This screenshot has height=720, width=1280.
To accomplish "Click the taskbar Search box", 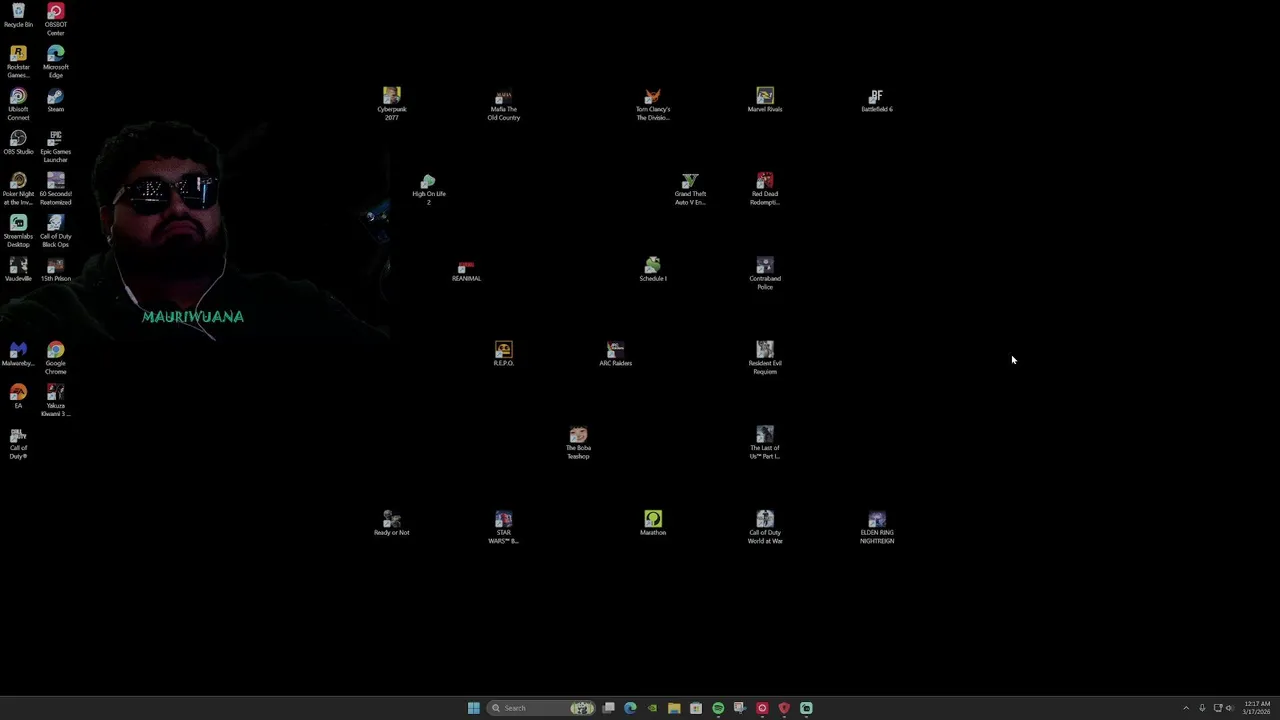I will click(541, 708).
